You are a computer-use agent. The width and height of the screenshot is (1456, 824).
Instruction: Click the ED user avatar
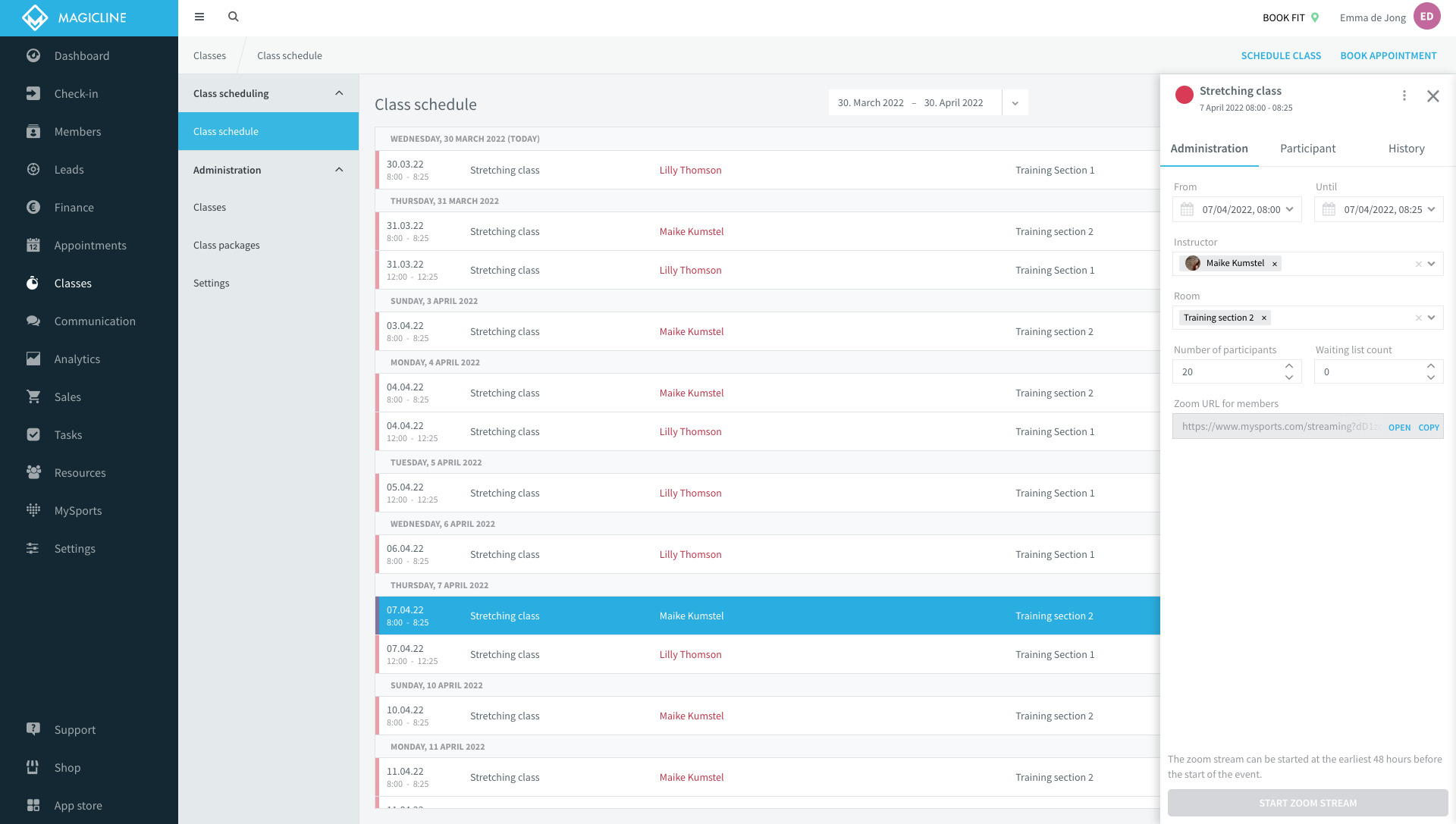coord(1426,17)
